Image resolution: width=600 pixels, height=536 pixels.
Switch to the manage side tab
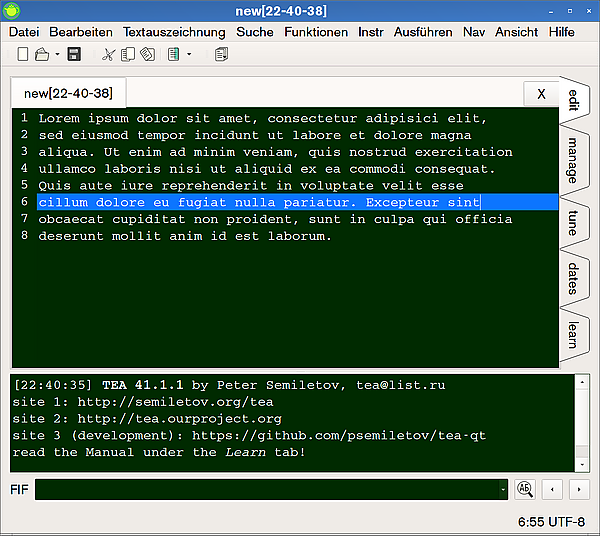click(573, 161)
